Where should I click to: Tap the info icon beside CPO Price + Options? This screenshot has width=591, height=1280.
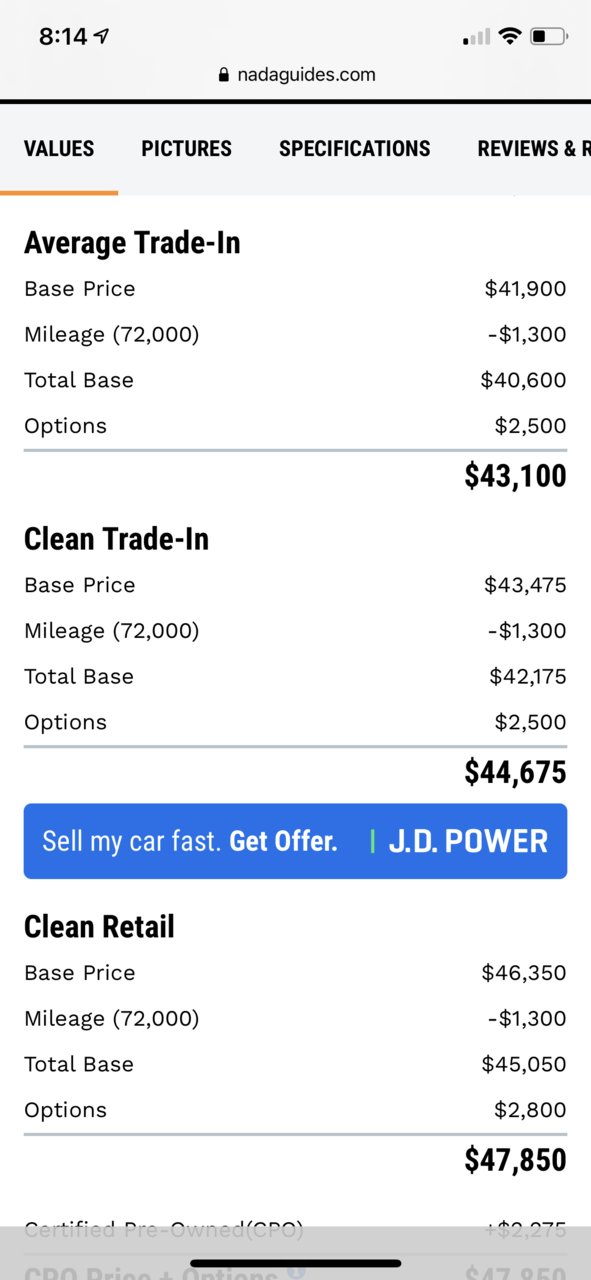[x=296, y=1273]
